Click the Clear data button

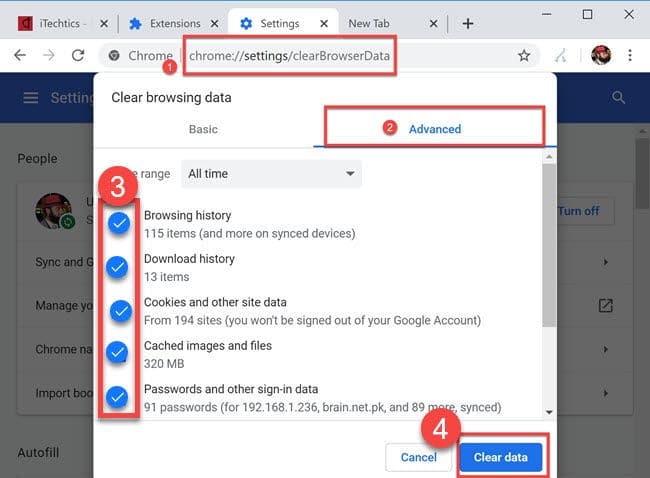pyautogui.click(x=501, y=457)
